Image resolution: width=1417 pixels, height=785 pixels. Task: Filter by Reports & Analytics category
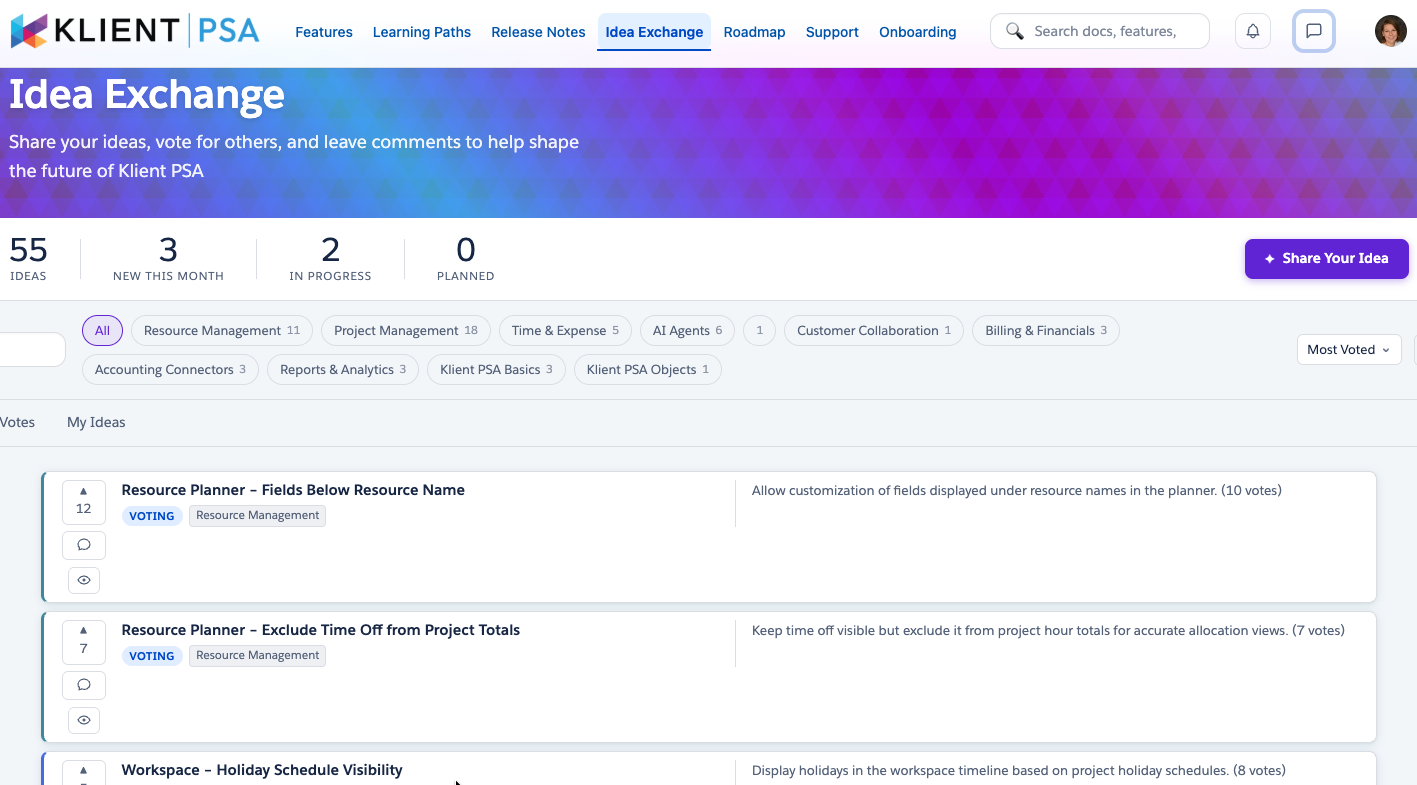[x=343, y=369]
